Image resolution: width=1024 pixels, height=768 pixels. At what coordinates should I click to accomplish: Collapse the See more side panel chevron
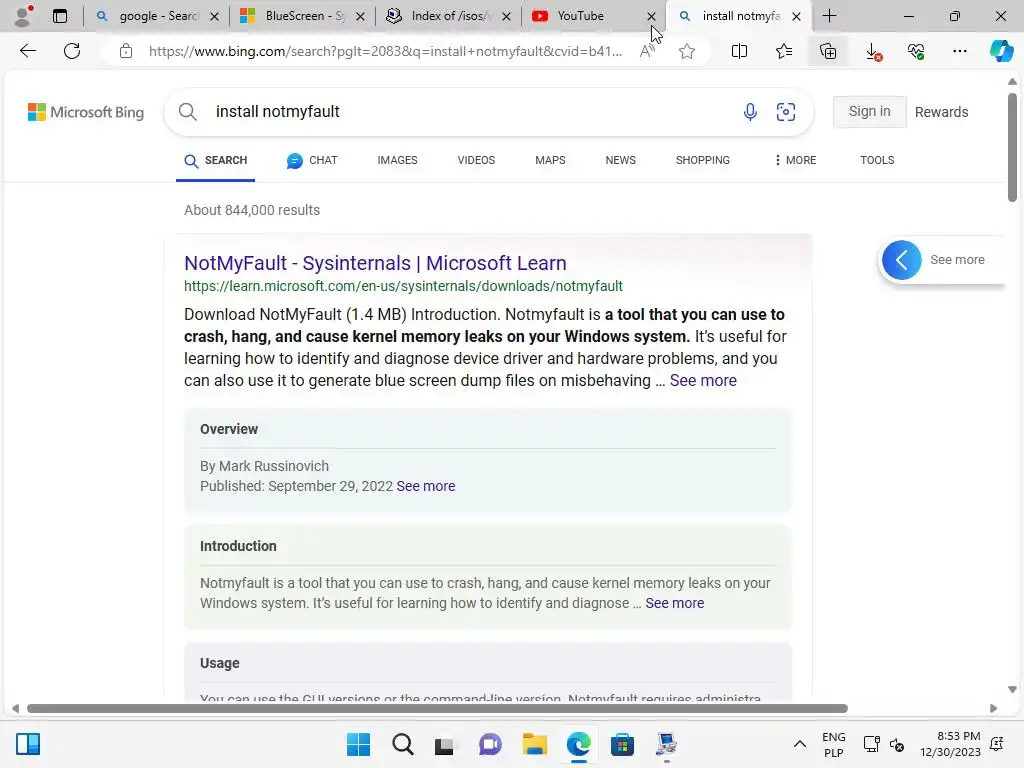coord(901,260)
